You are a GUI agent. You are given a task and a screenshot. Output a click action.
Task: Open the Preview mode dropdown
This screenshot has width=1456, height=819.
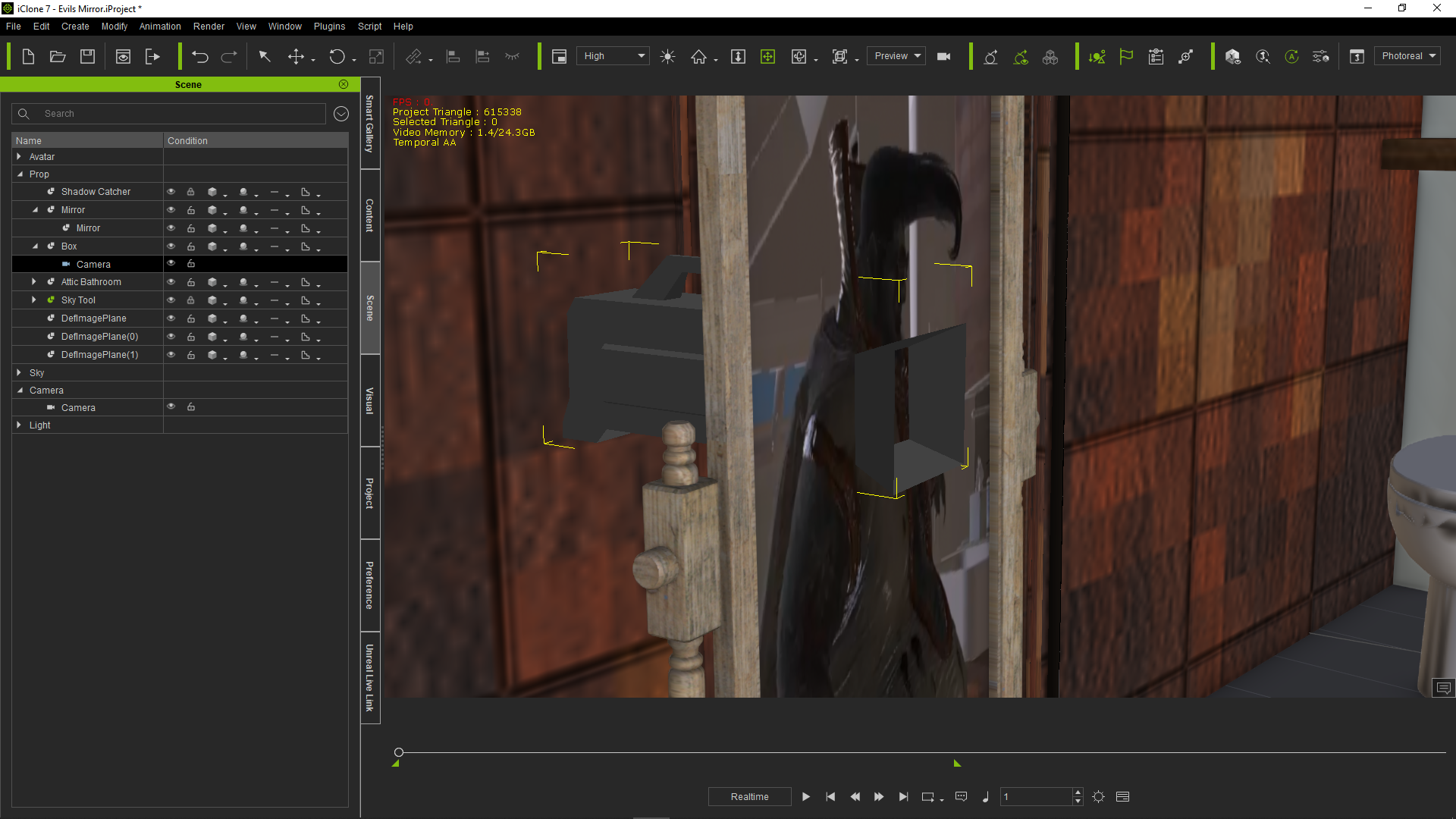pos(896,56)
